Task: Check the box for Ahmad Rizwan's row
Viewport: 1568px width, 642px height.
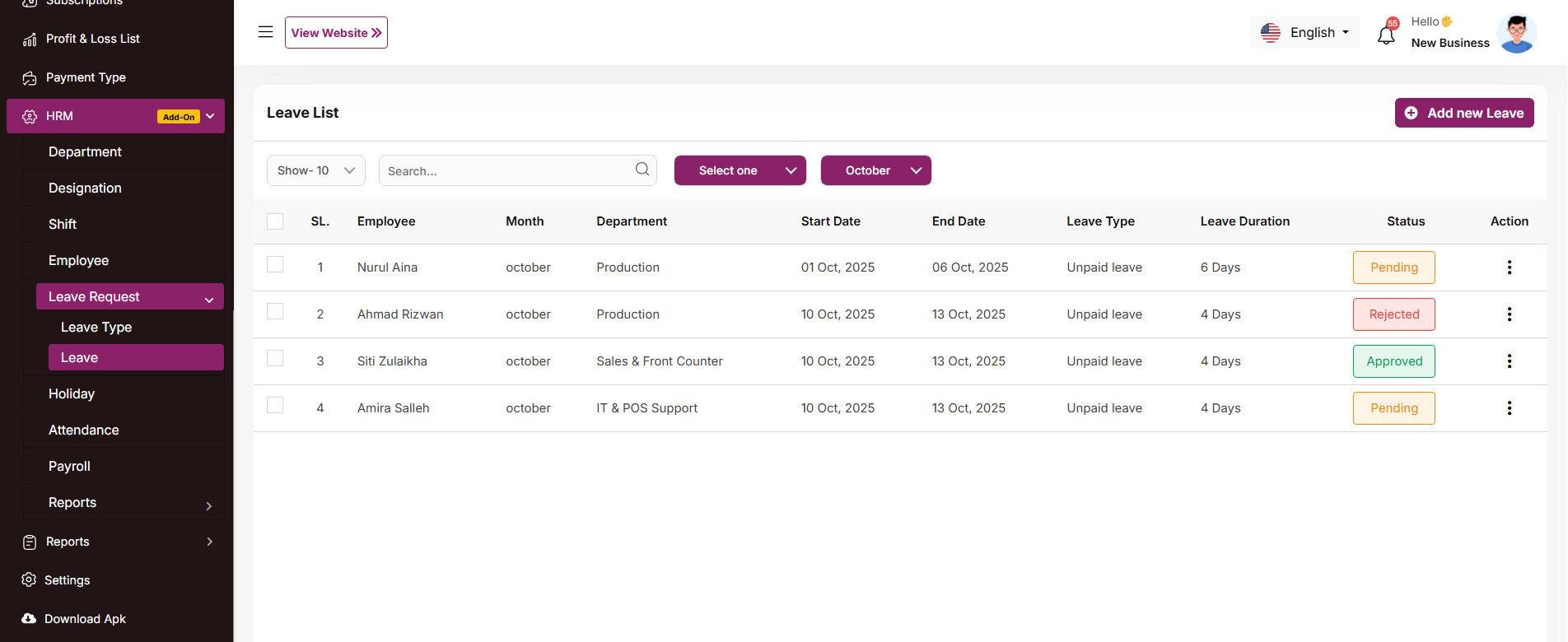Action: pos(275,312)
